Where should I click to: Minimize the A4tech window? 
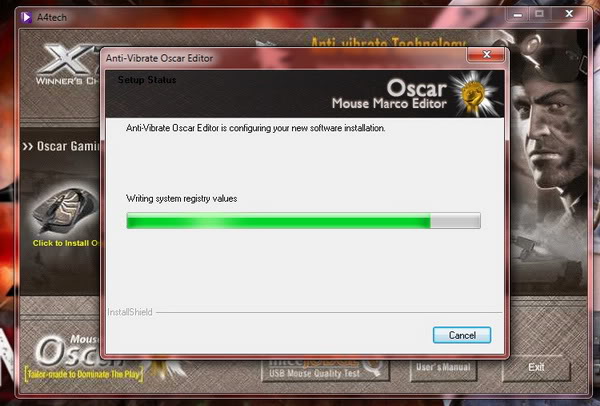[518, 15]
